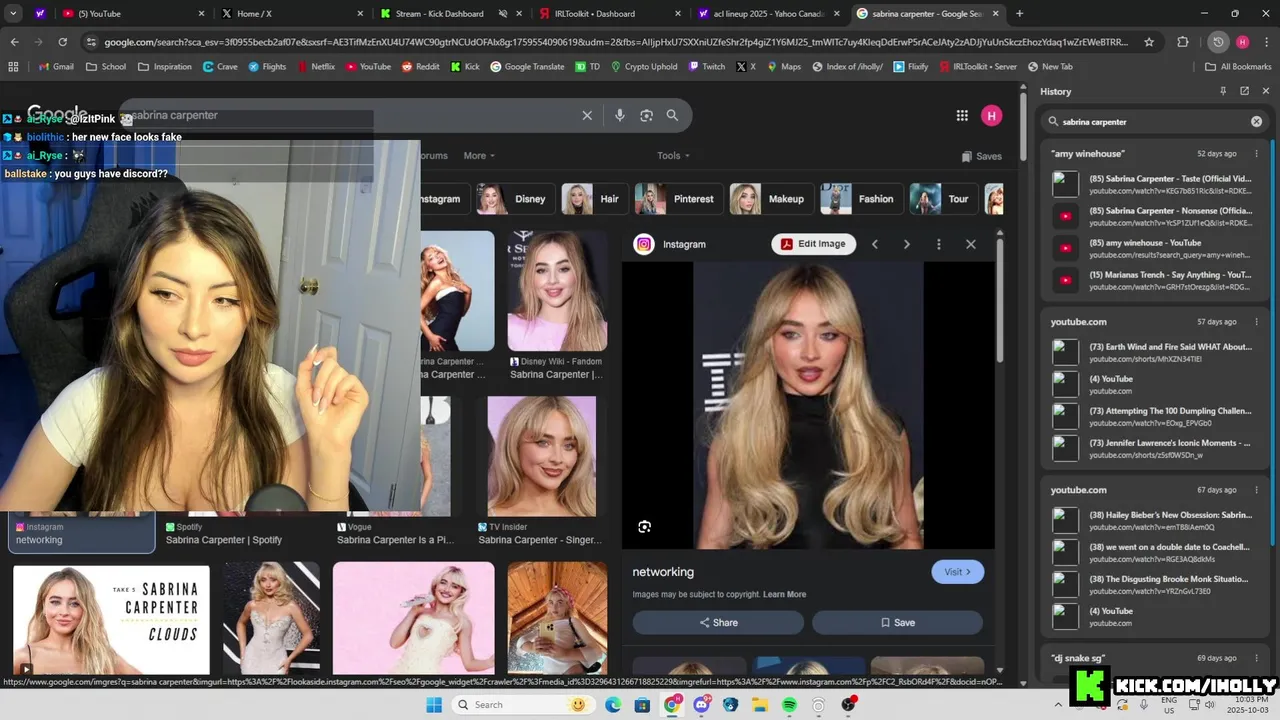Viewport: 1280px width, 720px height.
Task: Open three-dot options in image preview
Action: (938, 244)
